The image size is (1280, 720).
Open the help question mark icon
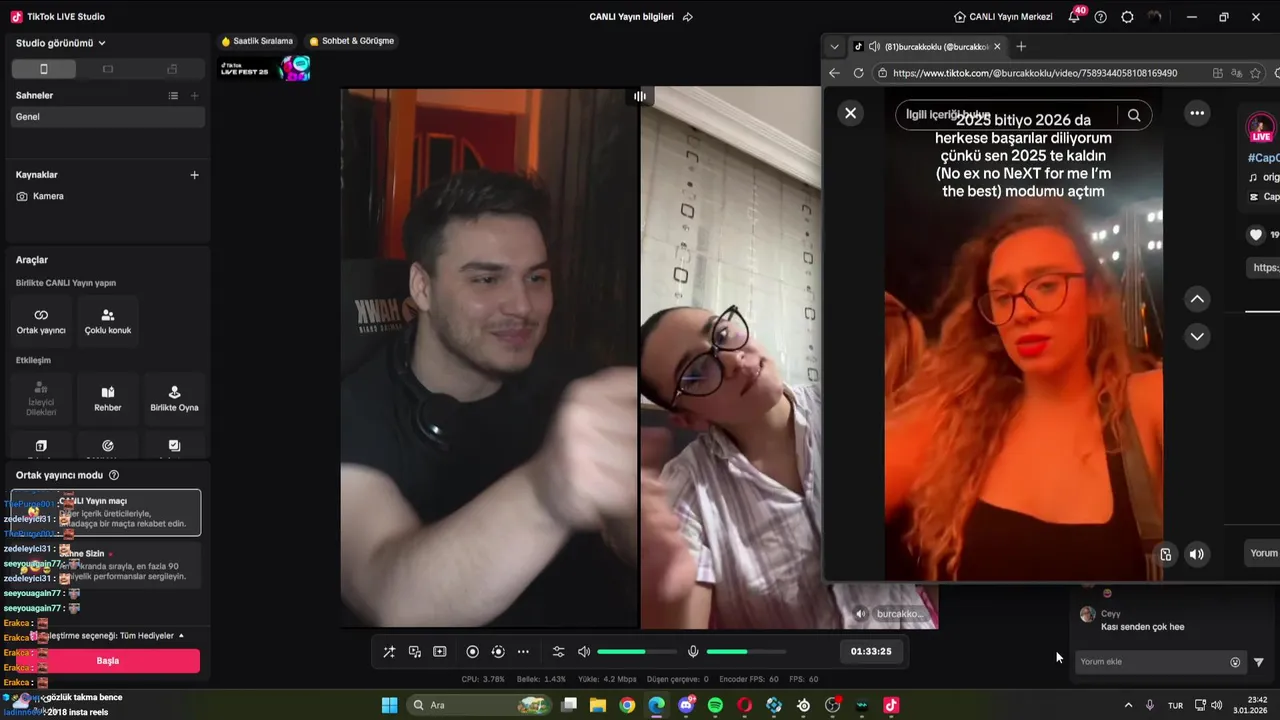(1101, 17)
